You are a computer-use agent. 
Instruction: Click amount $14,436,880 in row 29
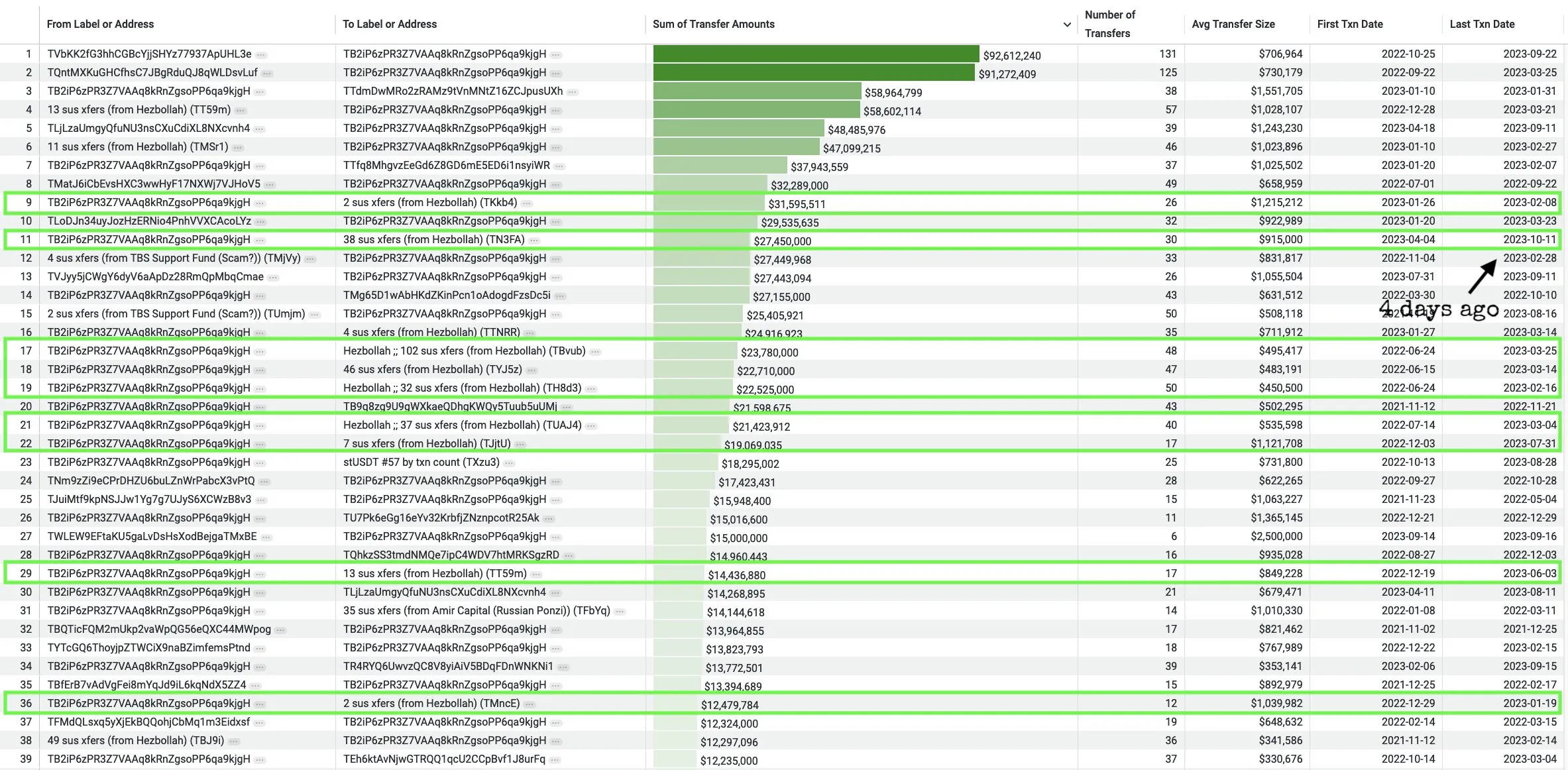tap(737, 575)
